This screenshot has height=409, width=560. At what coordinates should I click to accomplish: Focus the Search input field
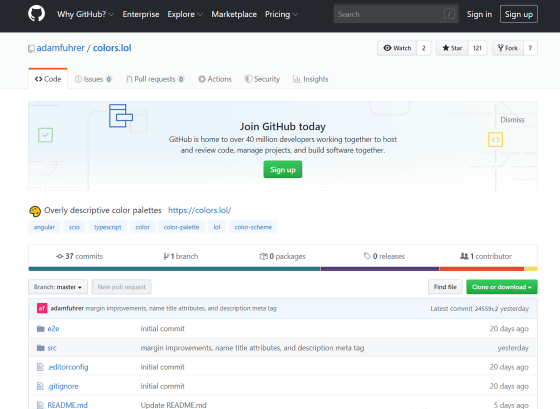pyautogui.click(x=396, y=14)
